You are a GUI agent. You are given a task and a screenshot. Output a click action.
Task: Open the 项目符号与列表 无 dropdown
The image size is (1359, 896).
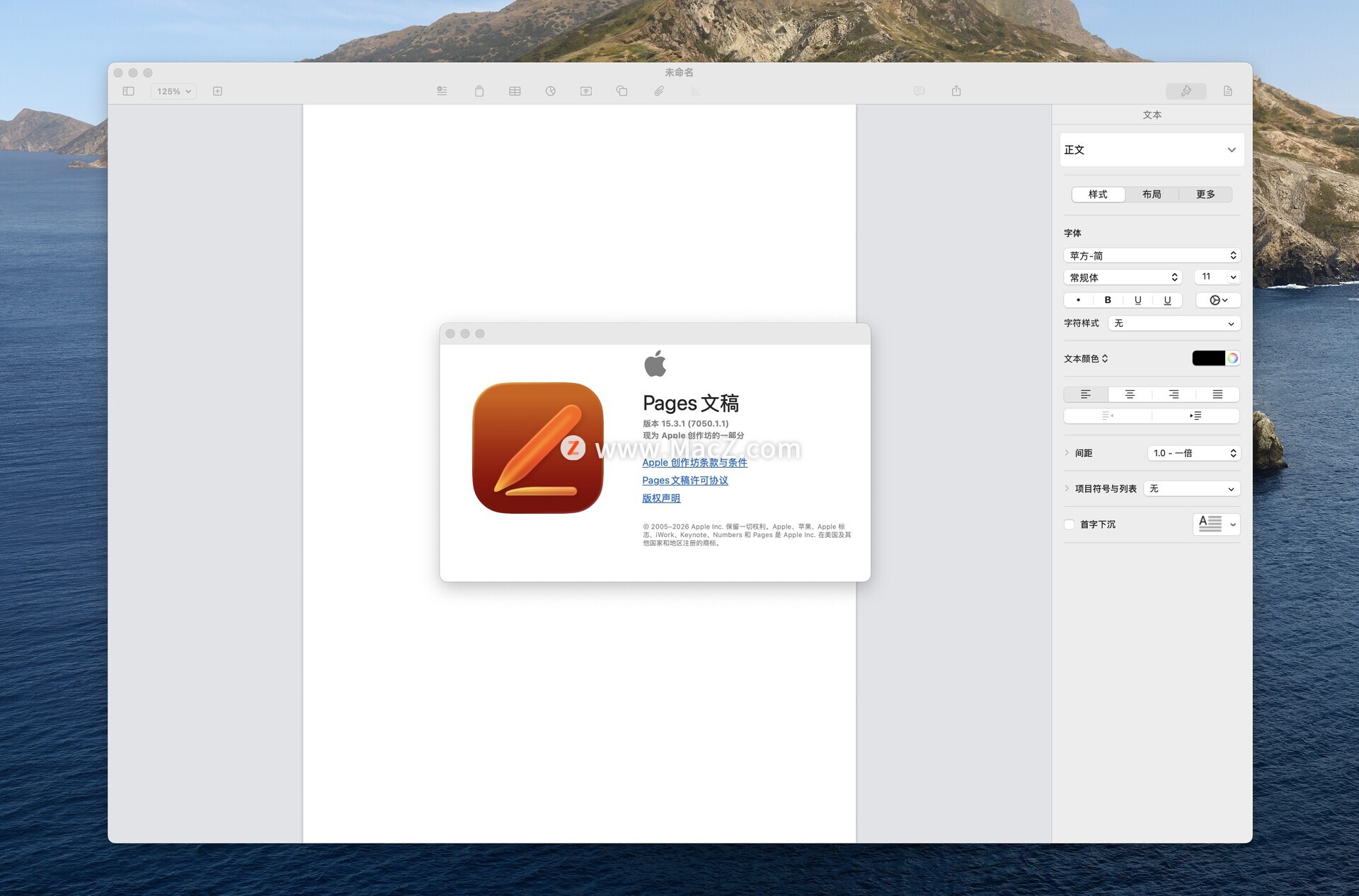pos(1192,489)
